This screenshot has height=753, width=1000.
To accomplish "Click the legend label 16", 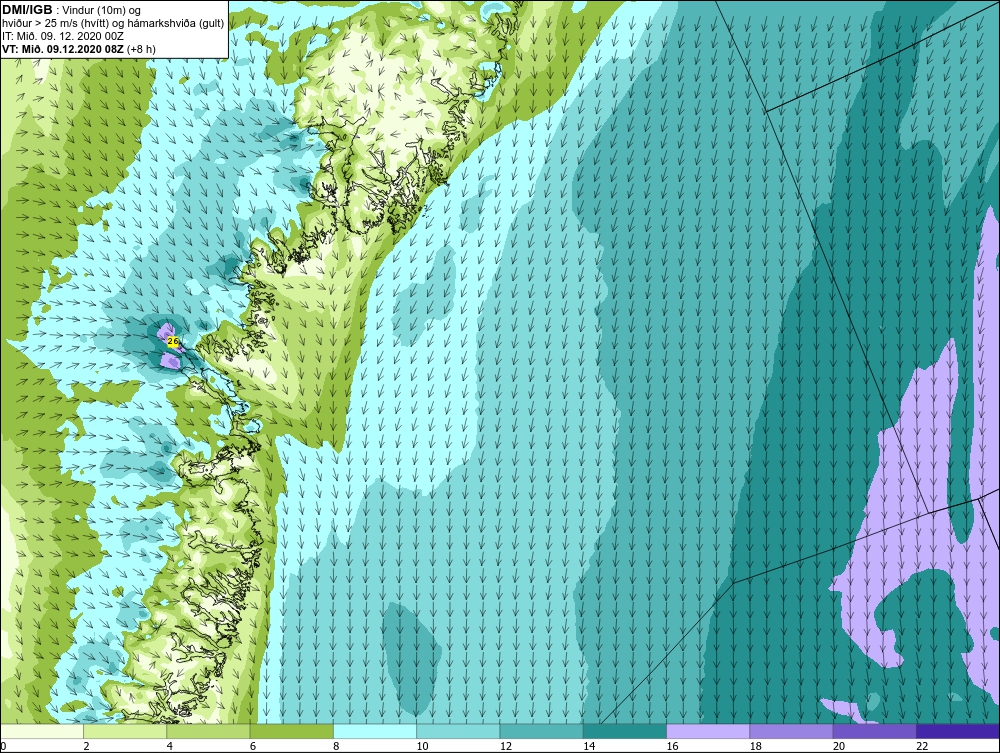I will 672,747.
